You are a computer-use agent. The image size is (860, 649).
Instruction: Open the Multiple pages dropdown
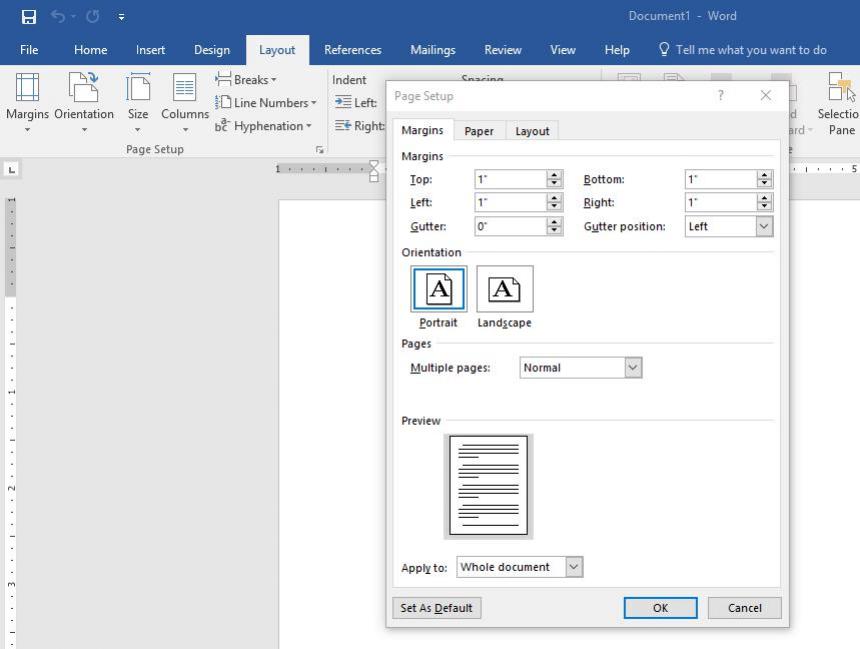tap(580, 368)
